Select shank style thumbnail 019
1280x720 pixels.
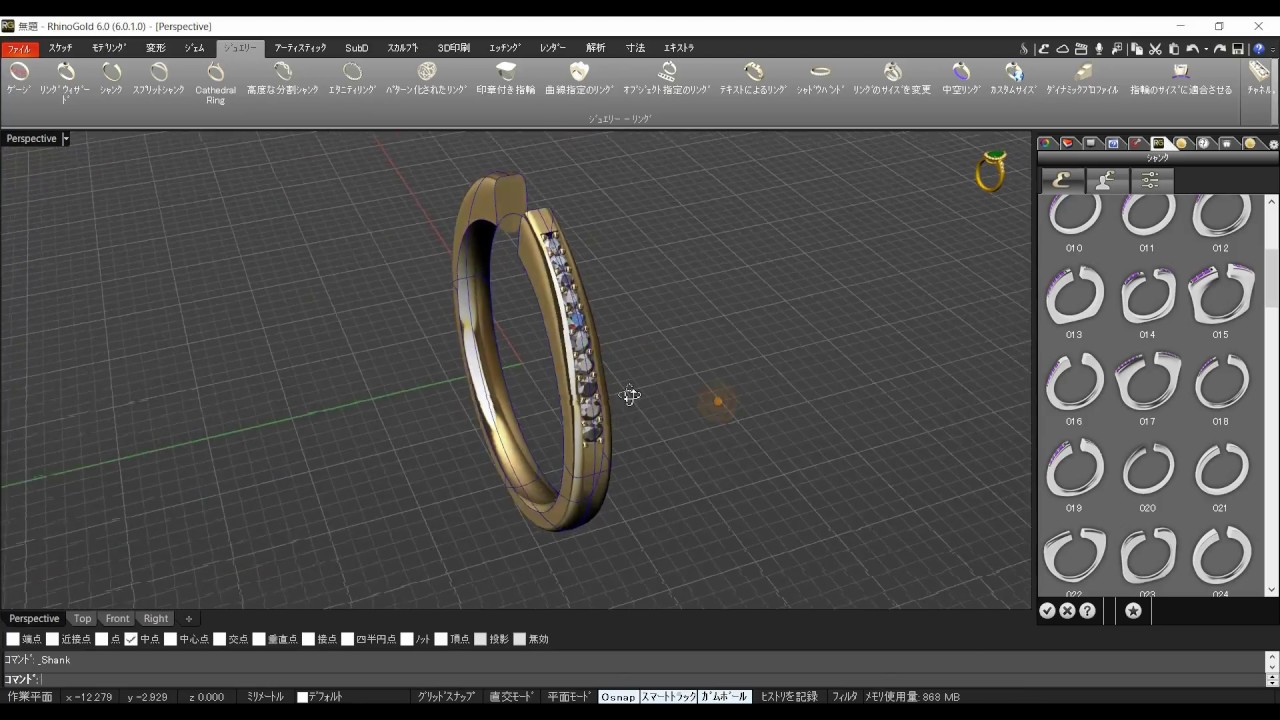tap(1074, 470)
